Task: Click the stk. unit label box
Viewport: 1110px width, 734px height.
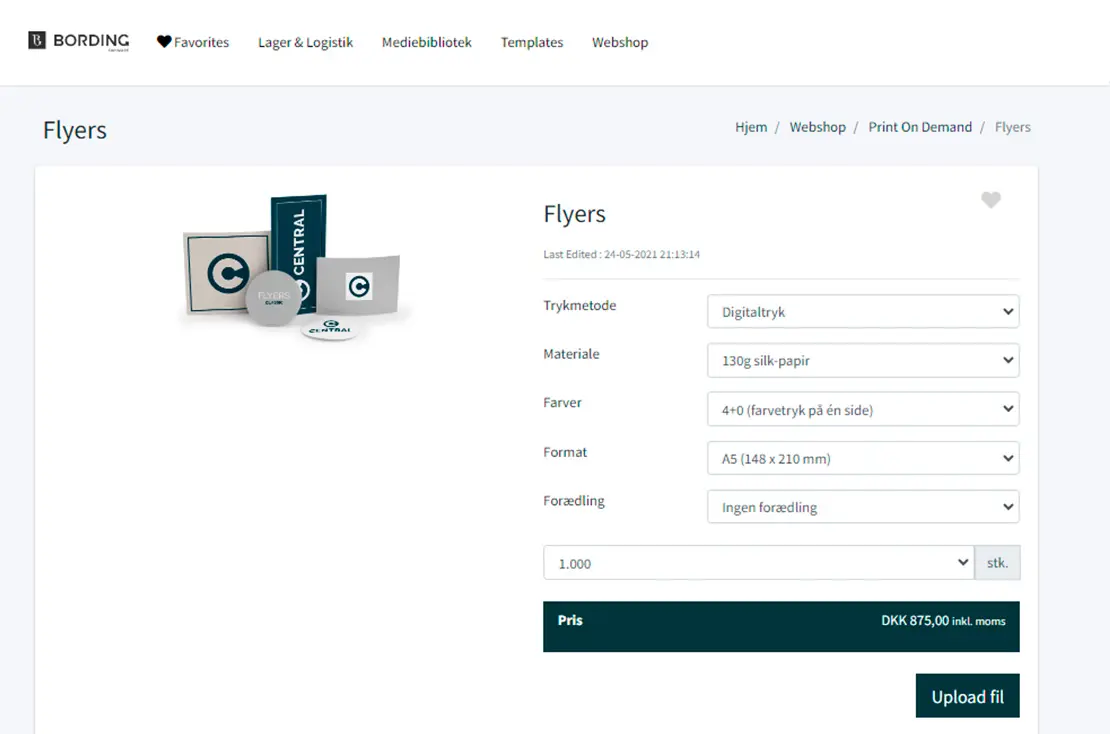Action: [x=997, y=563]
